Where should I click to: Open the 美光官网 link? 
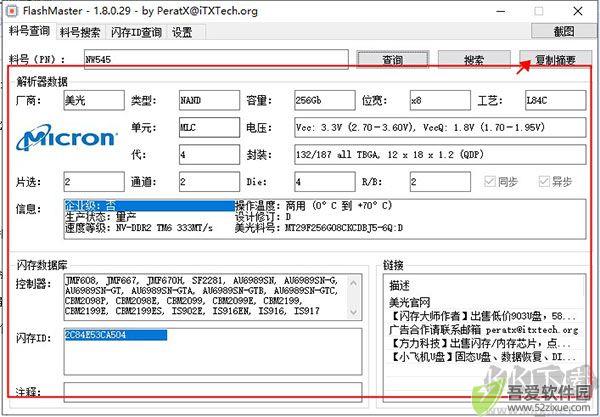[x=410, y=303]
